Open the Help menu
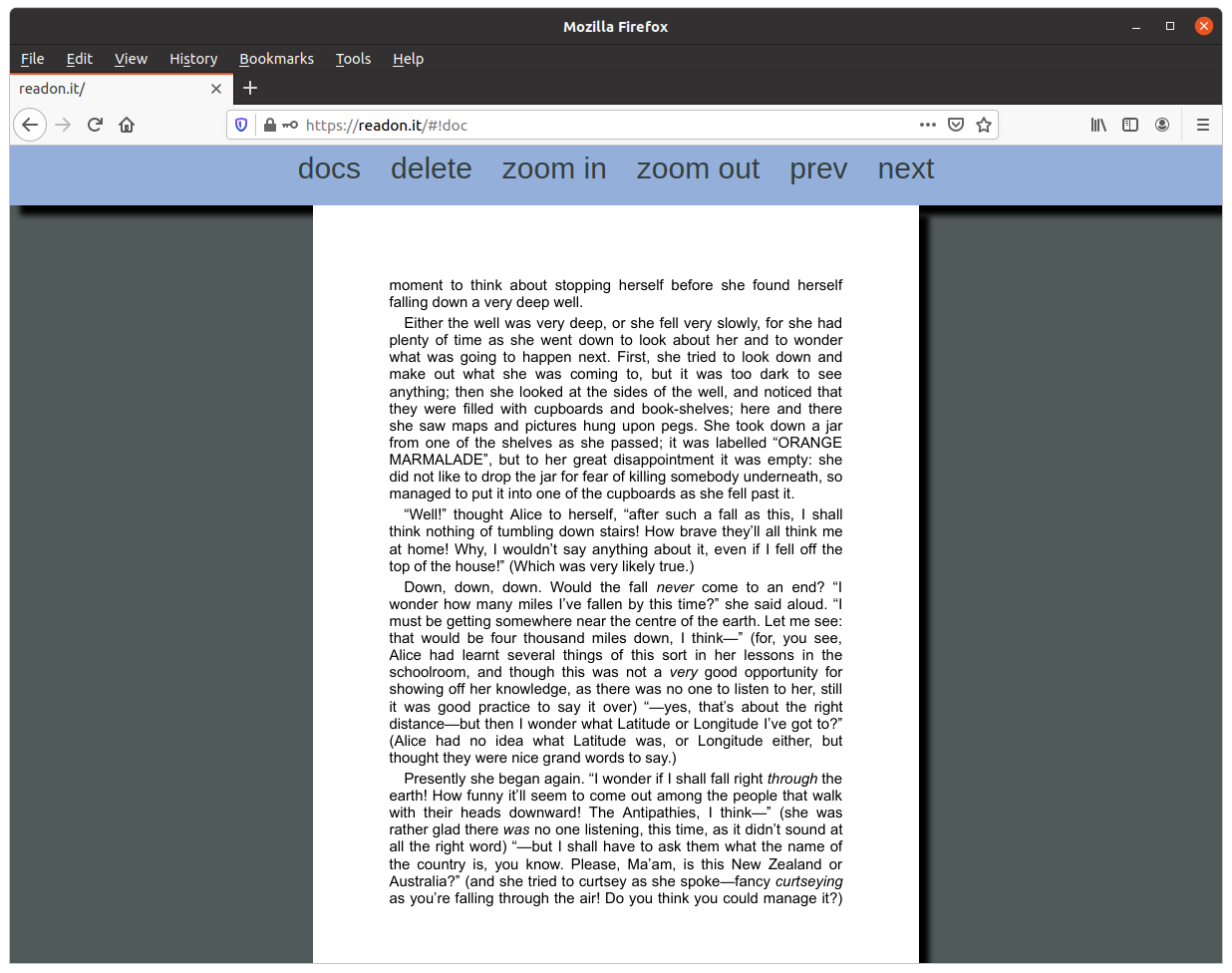1232x973 pixels. (408, 59)
